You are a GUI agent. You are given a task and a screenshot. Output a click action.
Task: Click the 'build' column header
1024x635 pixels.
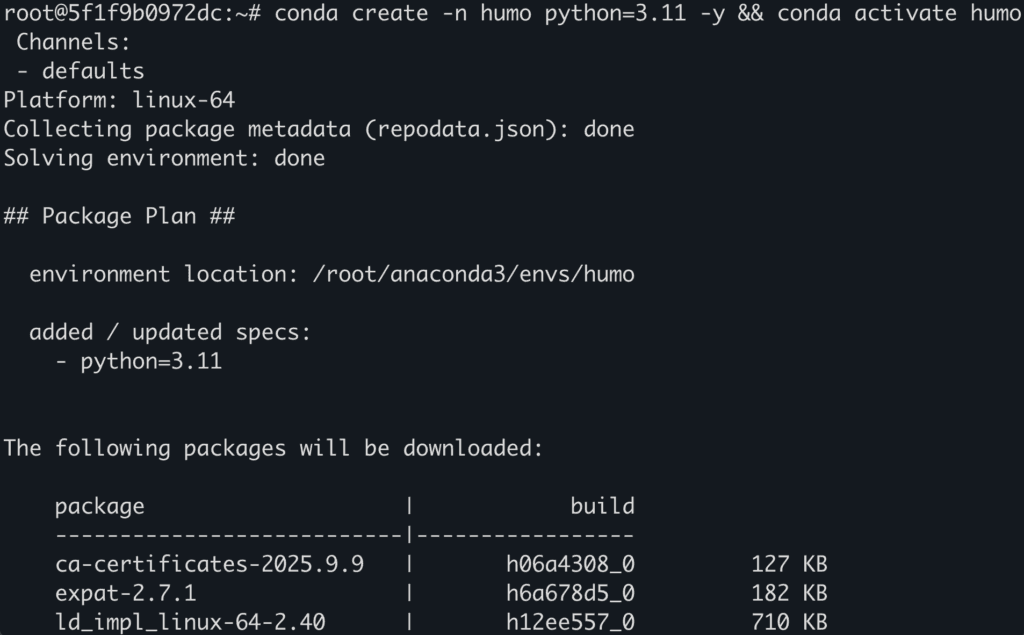pos(602,506)
